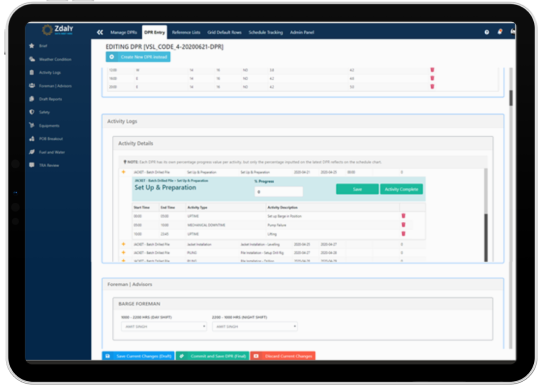The height and width of the screenshot is (391, 549).
Task: Focus the % Progress input field
Action: coord(279,192)
